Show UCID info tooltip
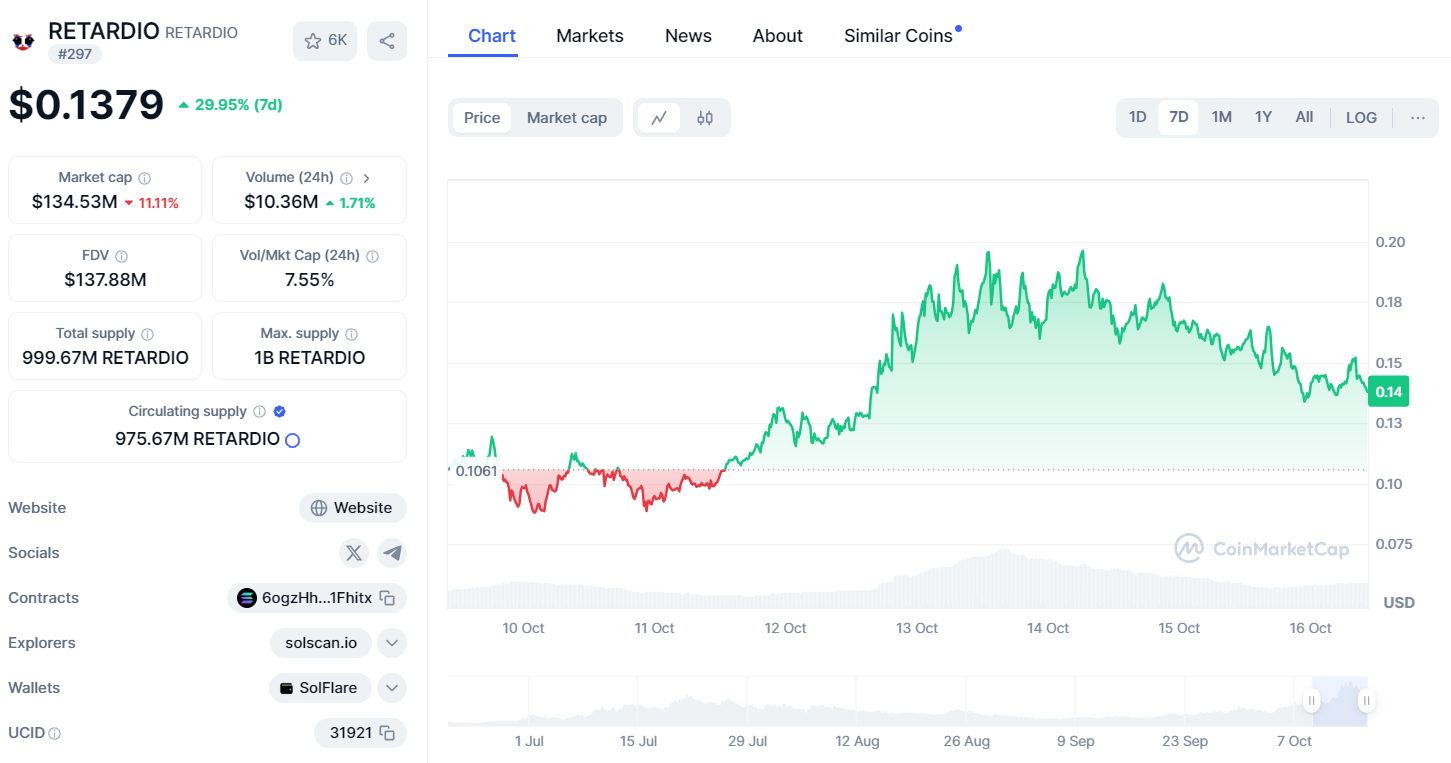1451x763 pixels. (55, 733)
